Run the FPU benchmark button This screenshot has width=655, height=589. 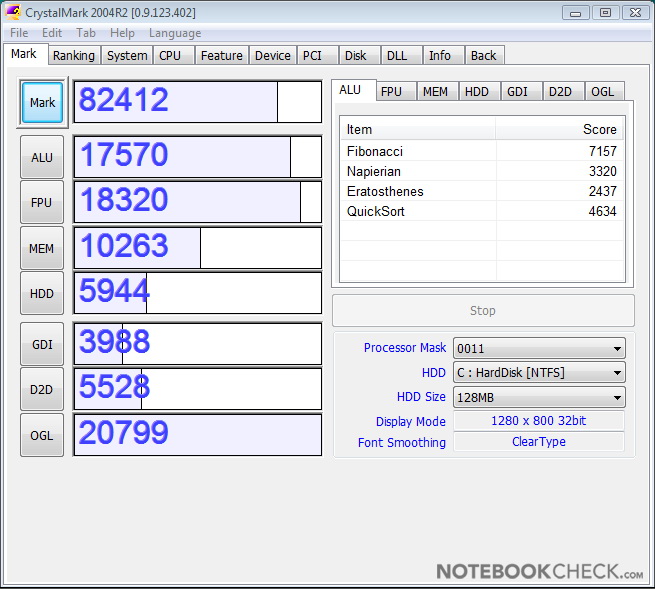(x=42, y=202)
